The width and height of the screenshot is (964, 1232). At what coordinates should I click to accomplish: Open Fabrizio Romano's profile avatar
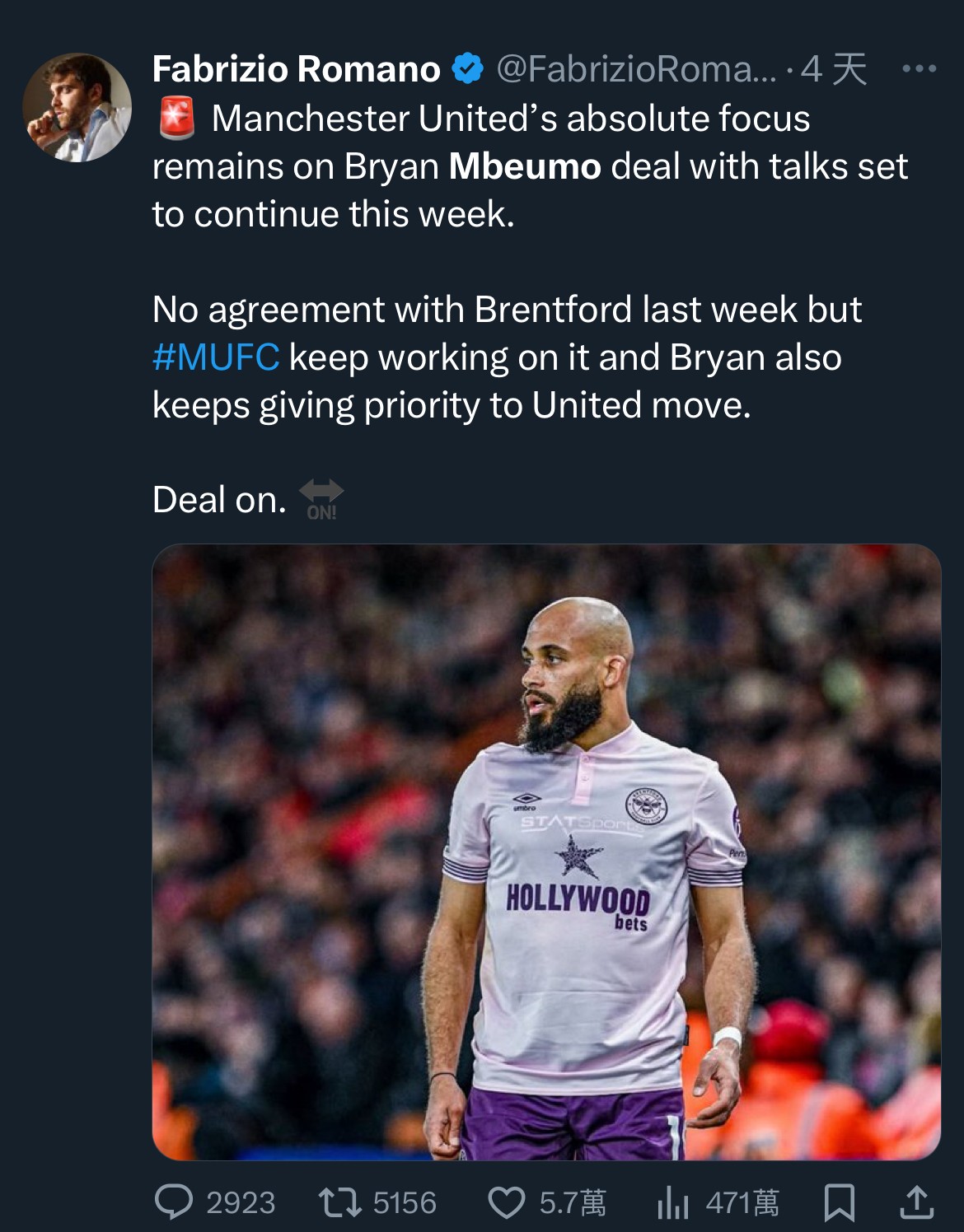77,107
